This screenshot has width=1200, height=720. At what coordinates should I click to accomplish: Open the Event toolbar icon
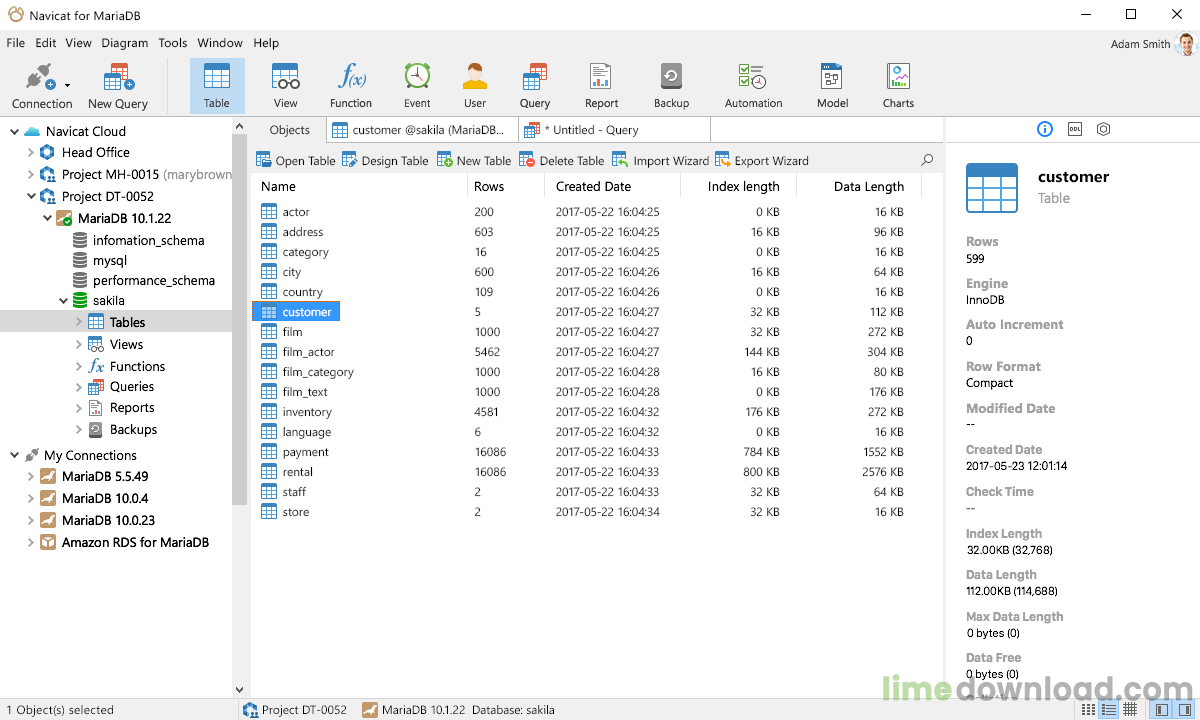coord(417,87)
